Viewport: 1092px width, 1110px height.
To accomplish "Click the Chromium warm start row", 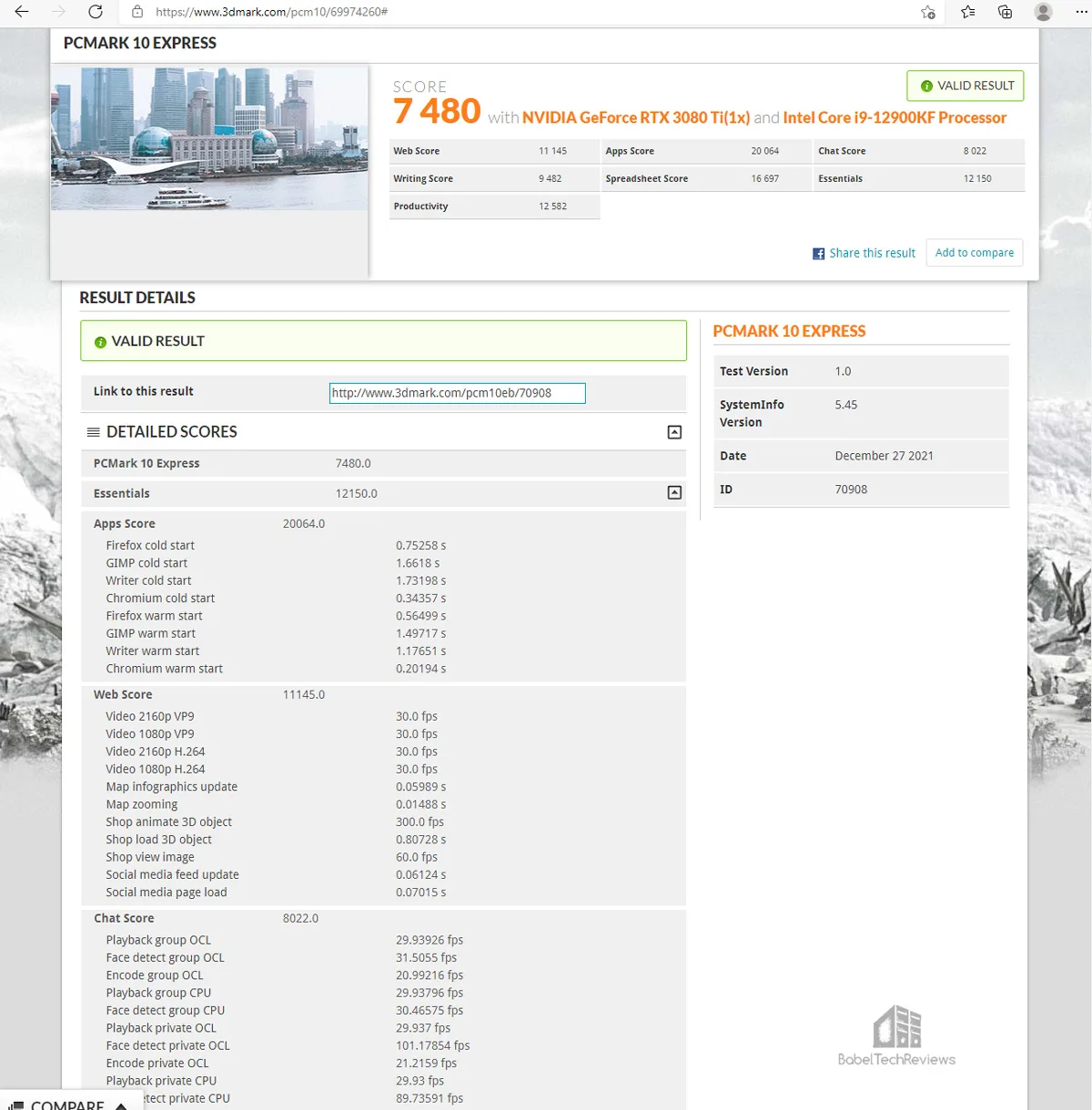I will click(x=383, y=669).
